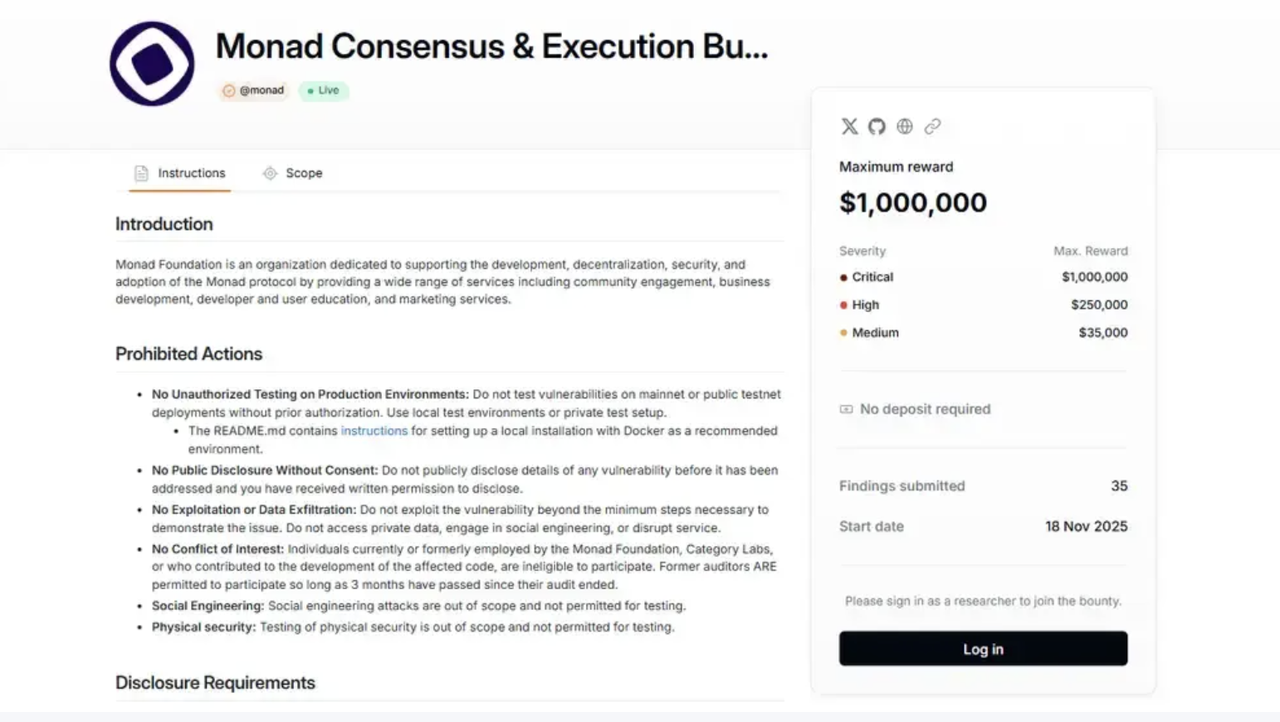Open the GitHub repository icon
This screenshot has width=1280, height=722.
pos(877,126)
